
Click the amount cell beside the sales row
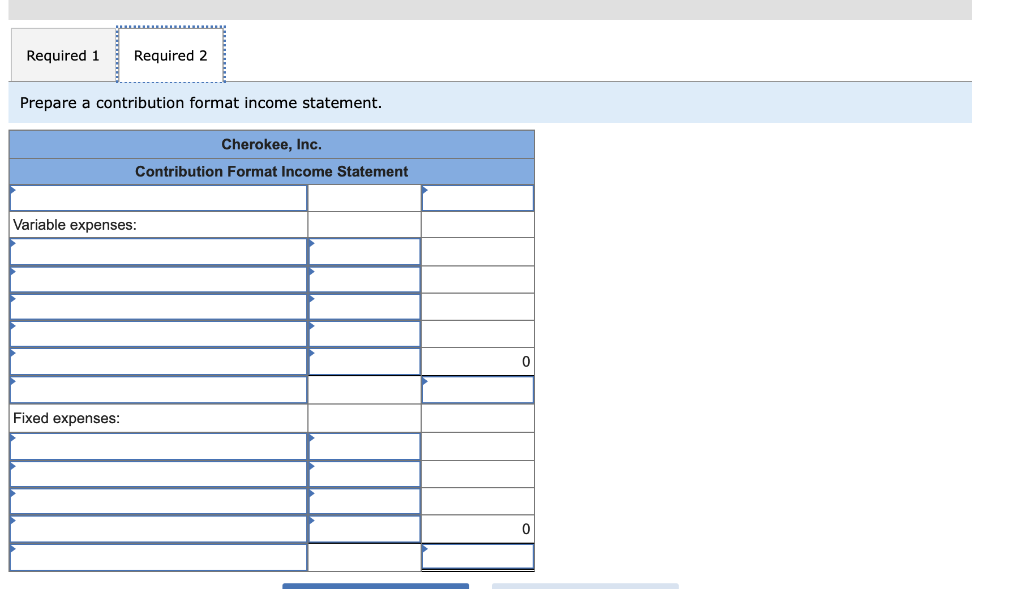[x=477, y=197]
